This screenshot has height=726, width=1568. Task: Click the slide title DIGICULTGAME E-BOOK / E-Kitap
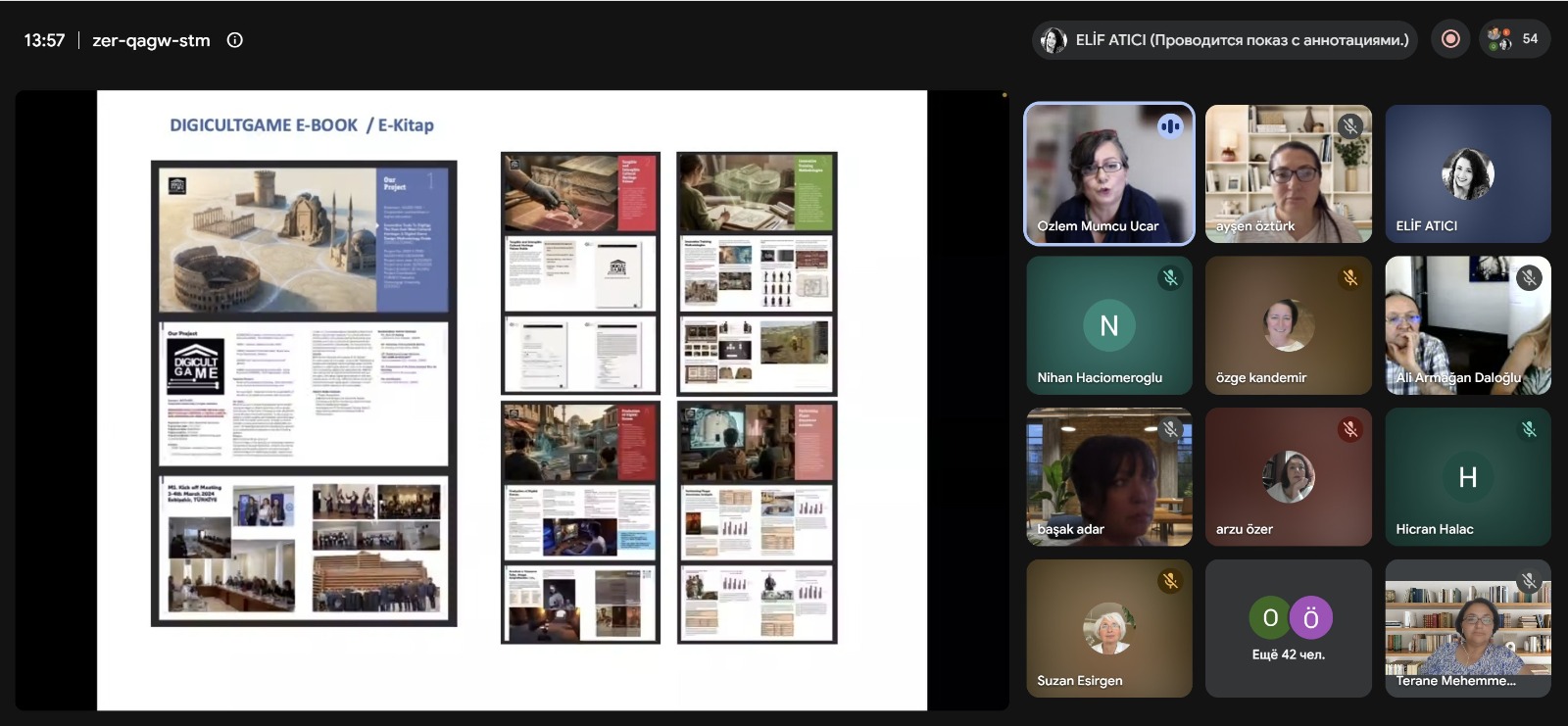[302, 125]
